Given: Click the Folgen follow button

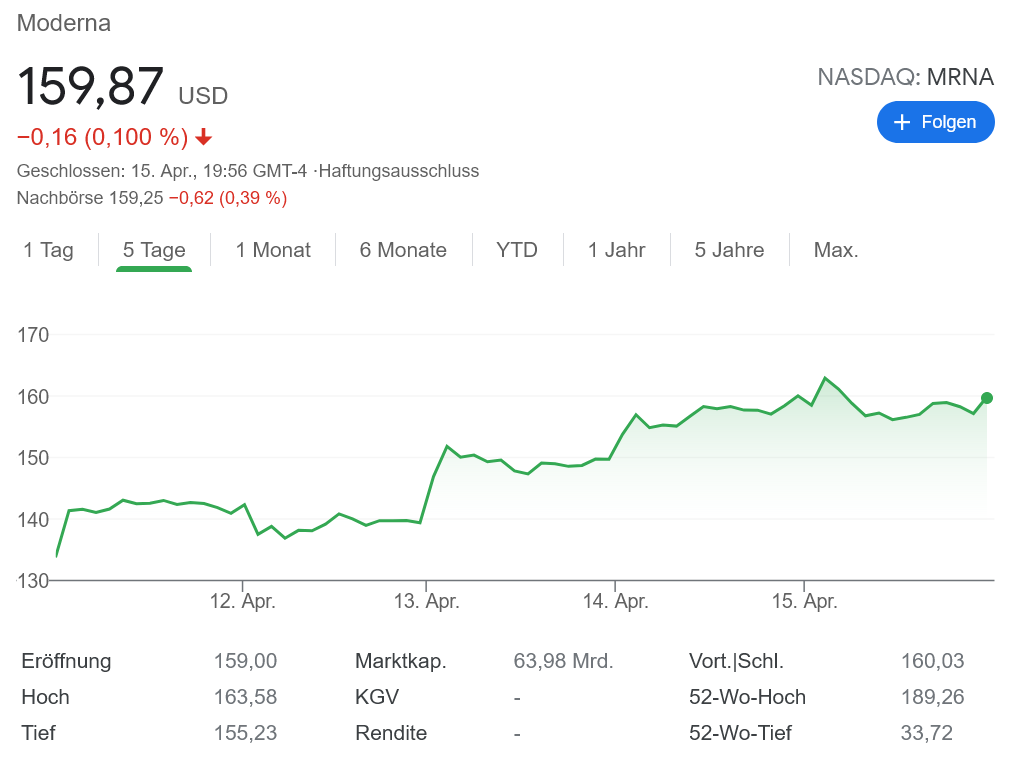Looking at the screenshot, I should pos(935,122).
